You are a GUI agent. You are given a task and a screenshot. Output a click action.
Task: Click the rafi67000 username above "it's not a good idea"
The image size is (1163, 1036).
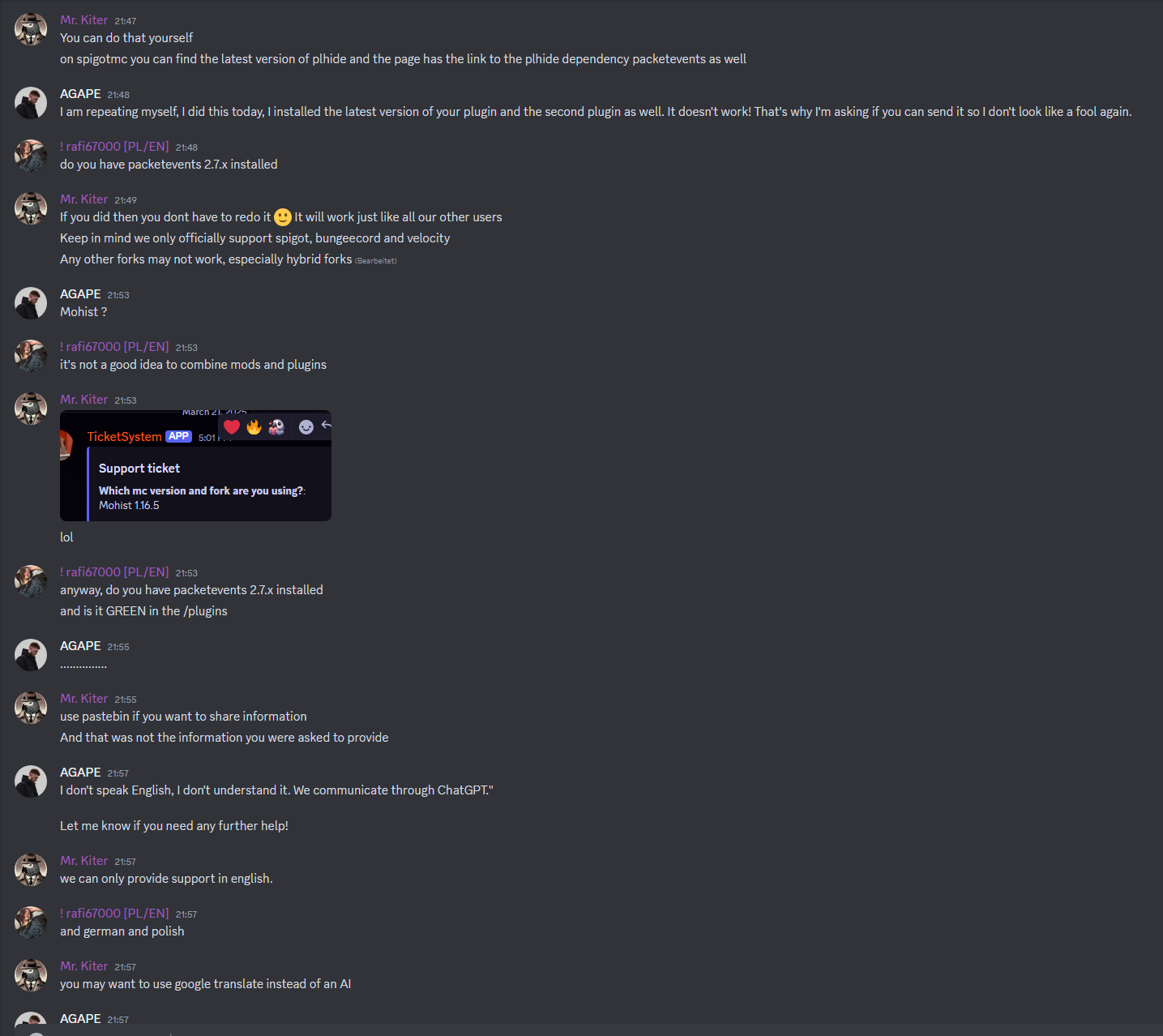pos(114,347)
